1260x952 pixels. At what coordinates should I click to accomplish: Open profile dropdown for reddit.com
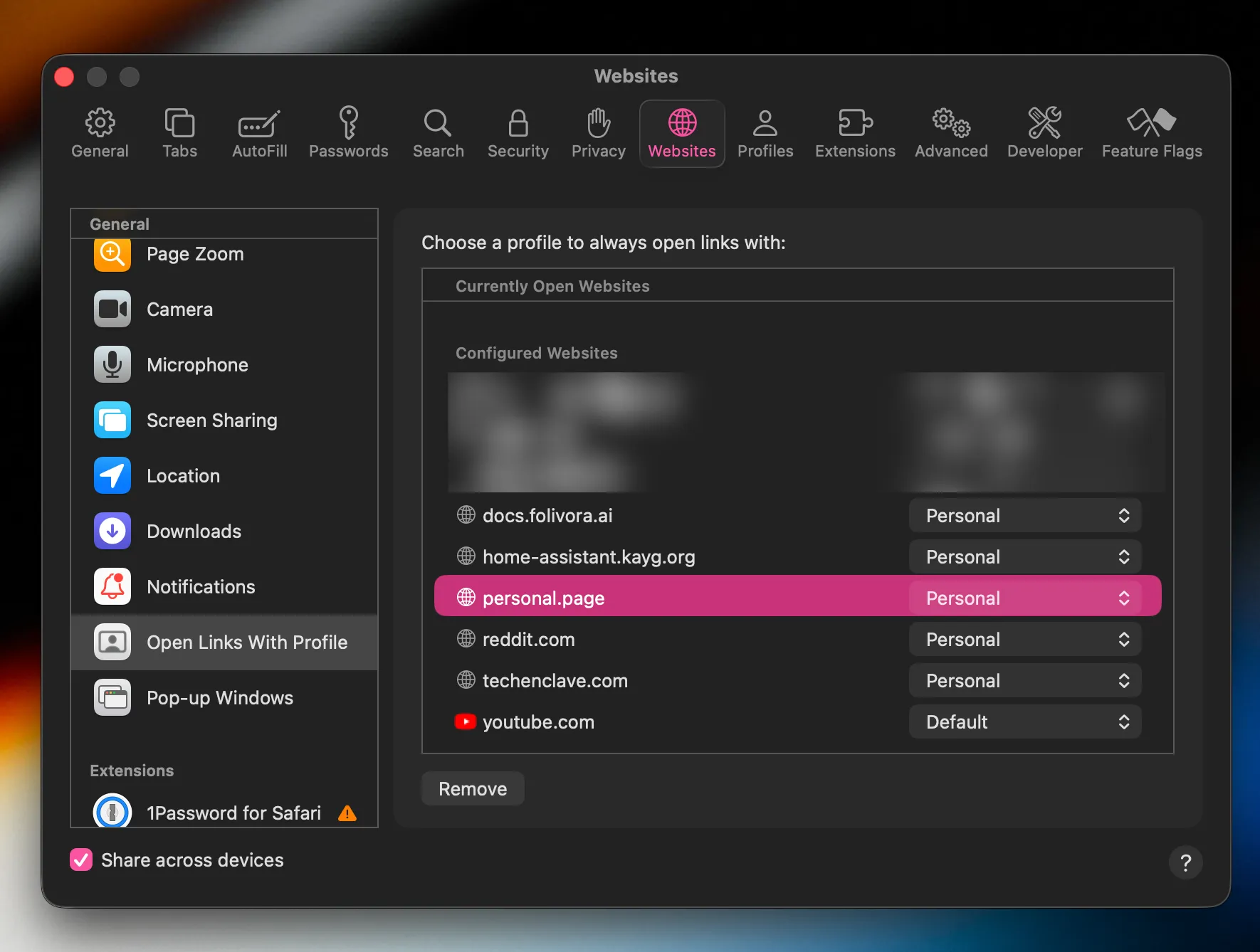pos(1024,639)
